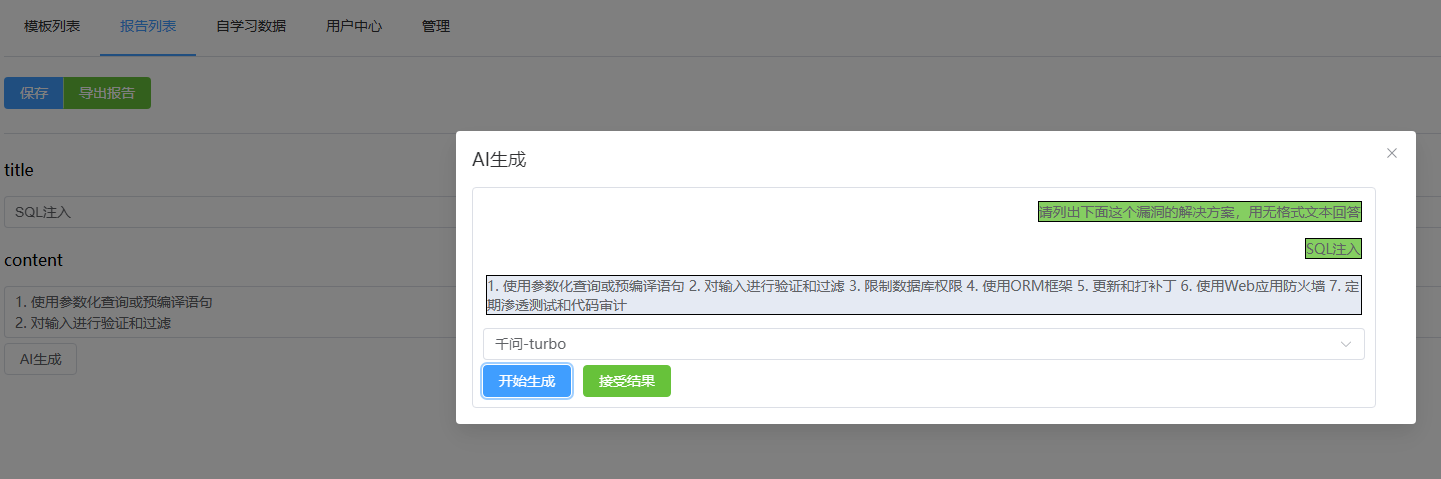1441x479 pixels.
Task: Switch to the 模板列表 tab
Action: tap(52, 27)
